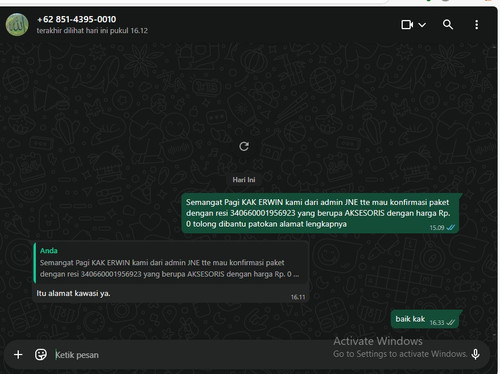Select the reply 'Itu alamat kawasi ya.'
Viewport: 500px width, 374px height.
coord(73,293)
